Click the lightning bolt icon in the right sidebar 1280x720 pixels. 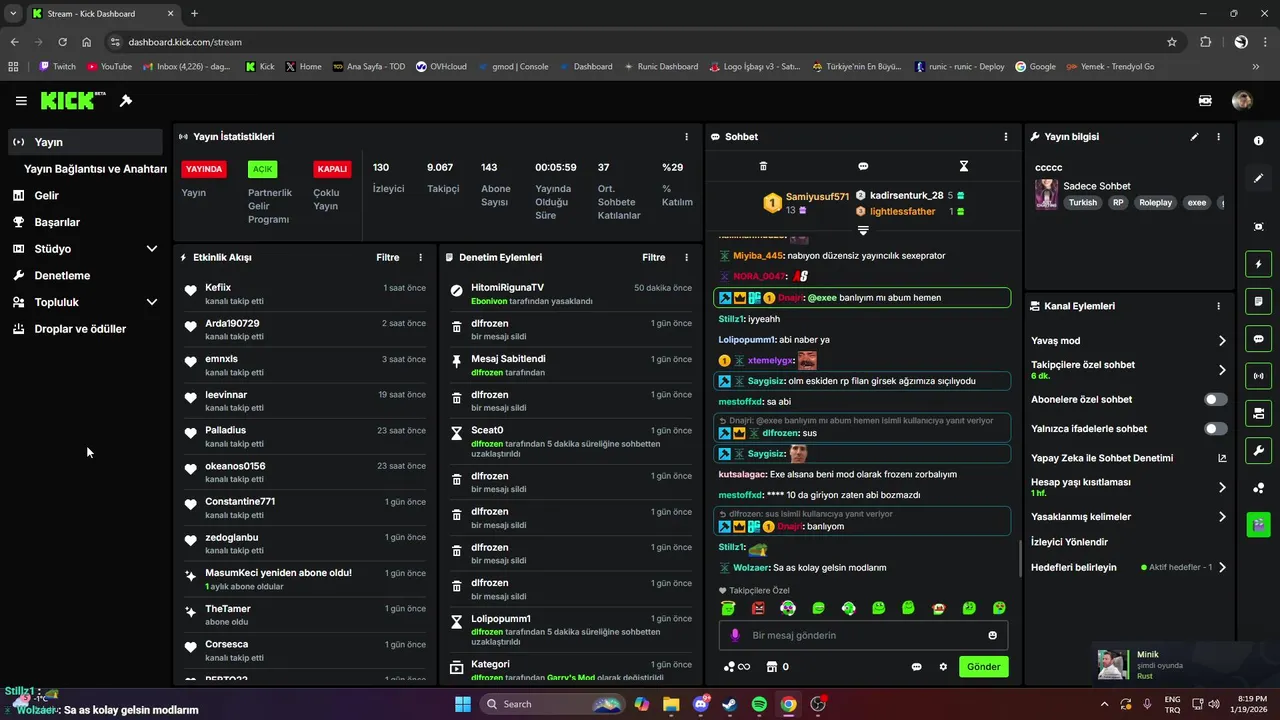point(1258,264)
